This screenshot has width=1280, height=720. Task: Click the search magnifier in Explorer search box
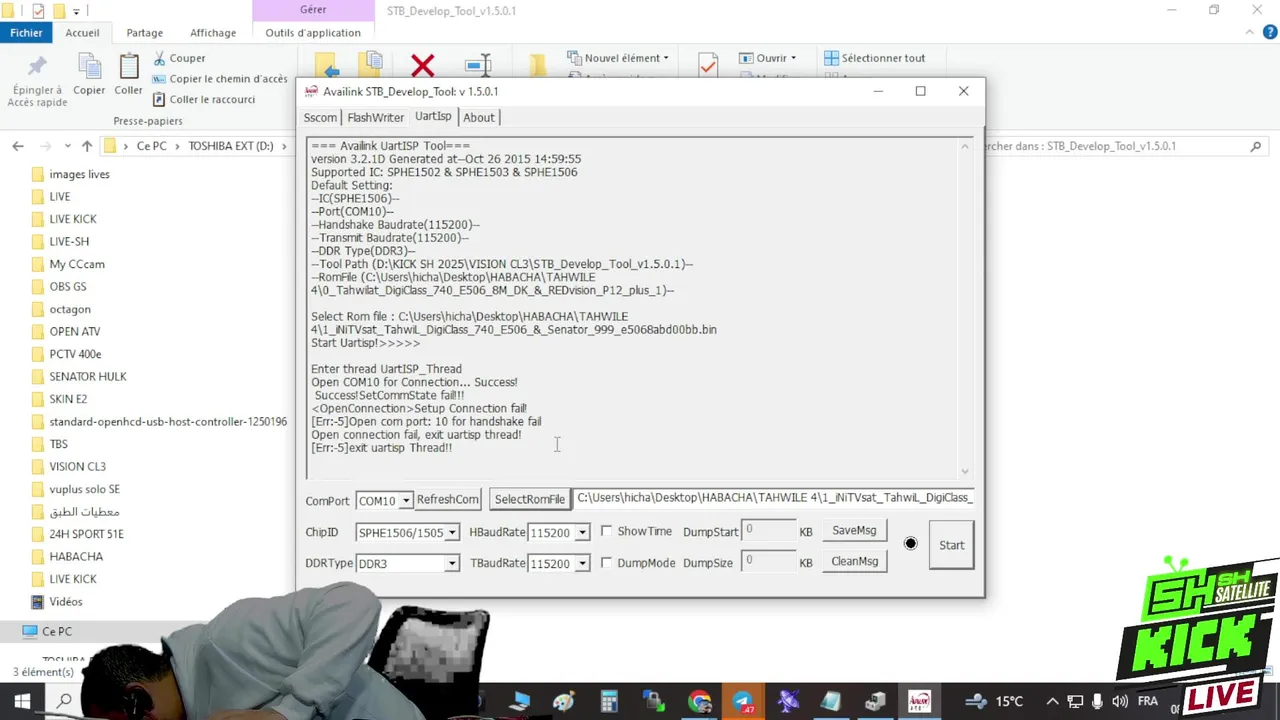click(x=1256, y=146)
